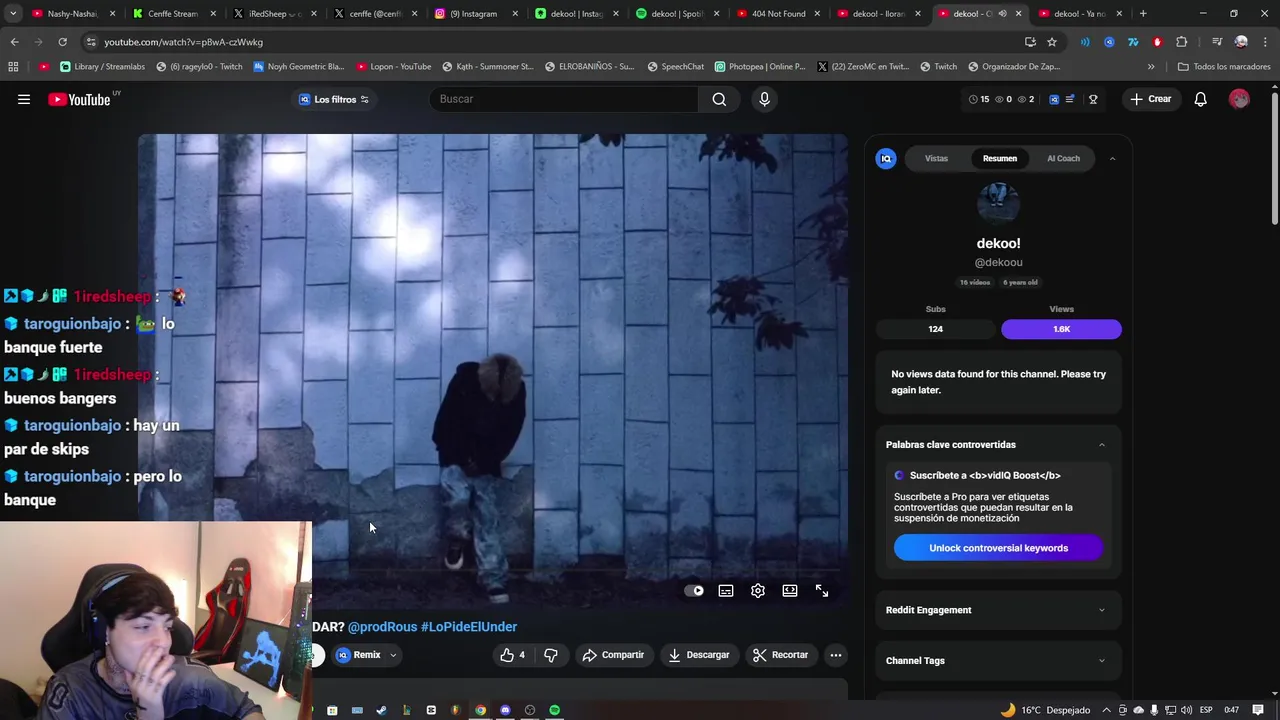Click the search magnifier button
Screen dimensions: 1280x720
(719, 99)
